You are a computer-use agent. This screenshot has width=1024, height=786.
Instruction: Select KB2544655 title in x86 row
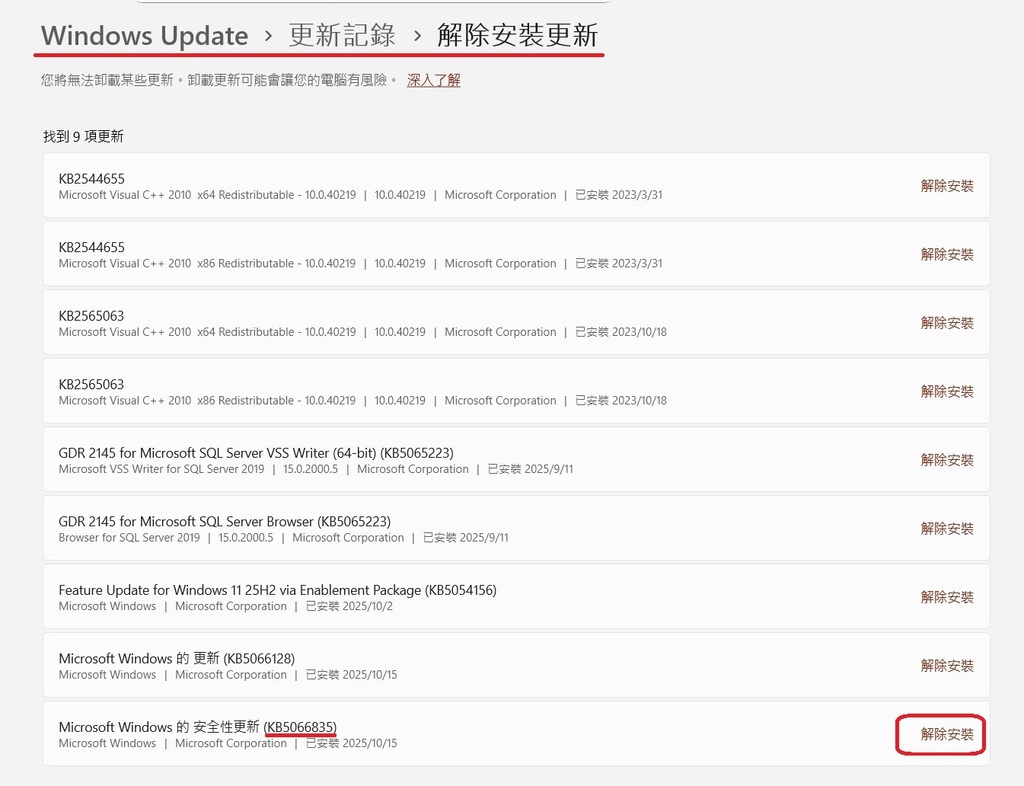[x=91, y=247]
